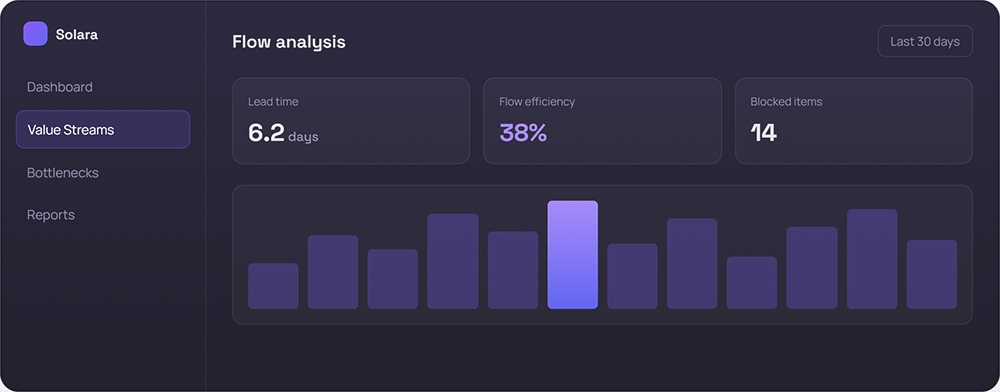
Task: Click the last bar on the chart's right end
Action: pyautogui.click(x=932, y=275)
